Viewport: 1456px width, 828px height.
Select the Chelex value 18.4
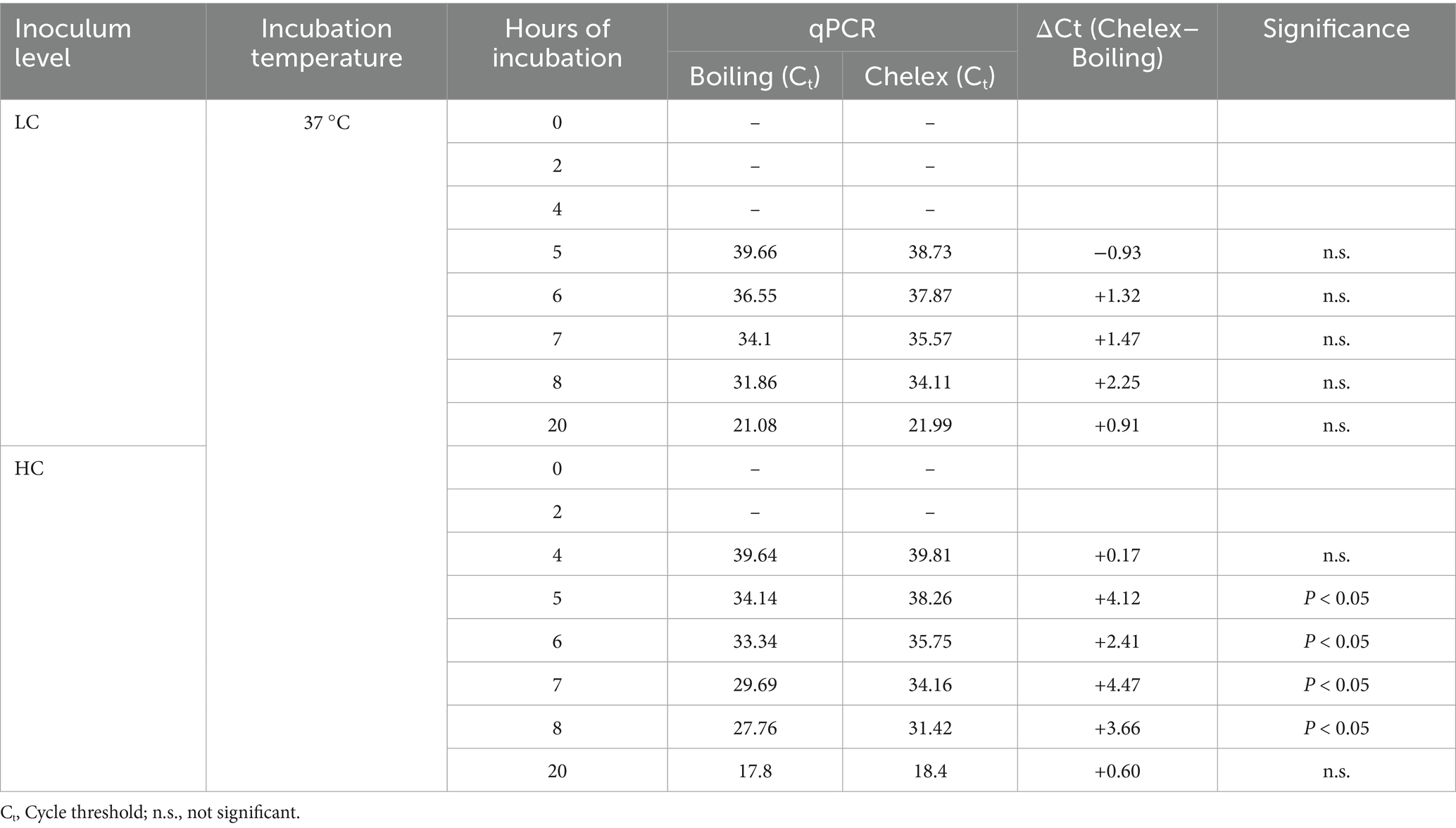[x=929, y=772]
